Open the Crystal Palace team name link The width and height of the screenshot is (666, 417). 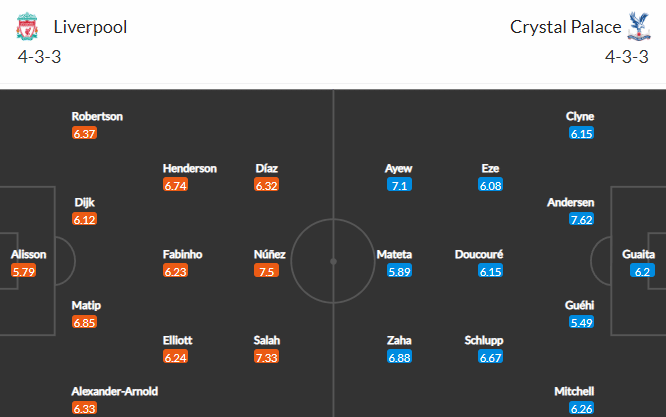click(565, 27)
